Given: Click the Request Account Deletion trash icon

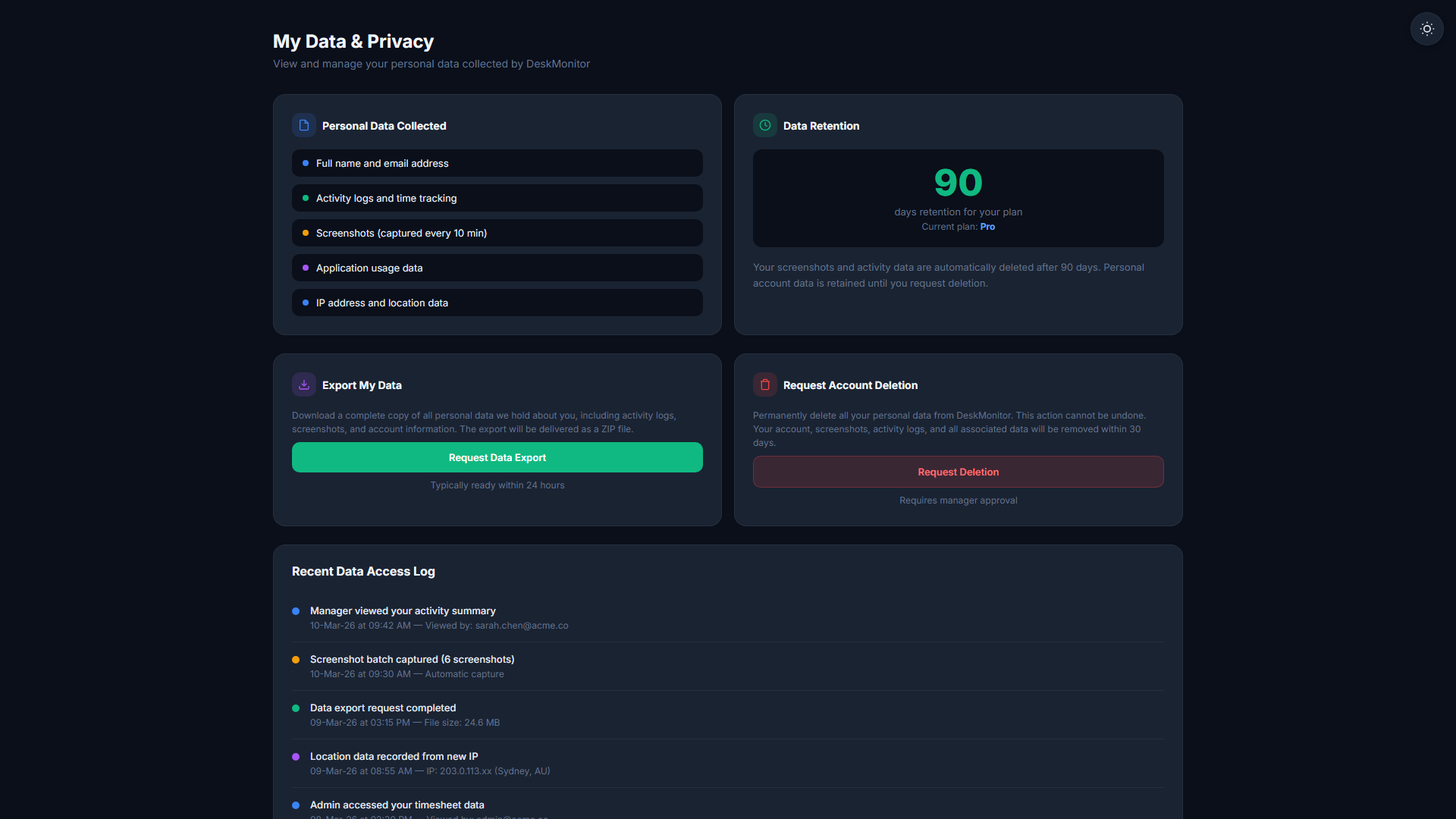Looking at the screenshot, I should point(765,384).
